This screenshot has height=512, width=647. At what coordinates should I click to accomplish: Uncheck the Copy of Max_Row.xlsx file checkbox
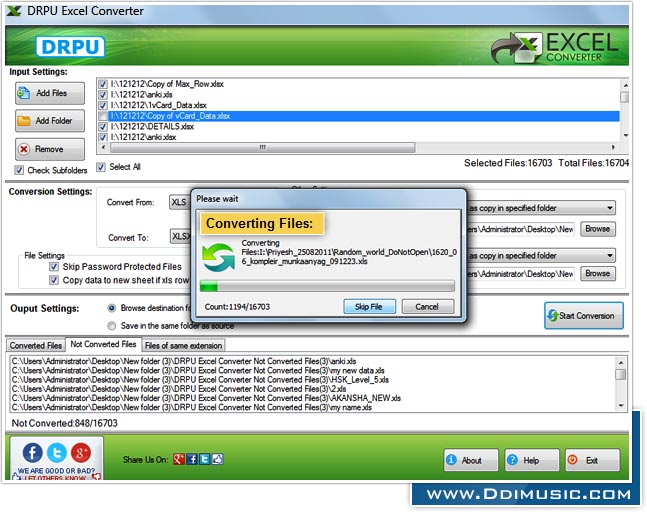(103, 84)
